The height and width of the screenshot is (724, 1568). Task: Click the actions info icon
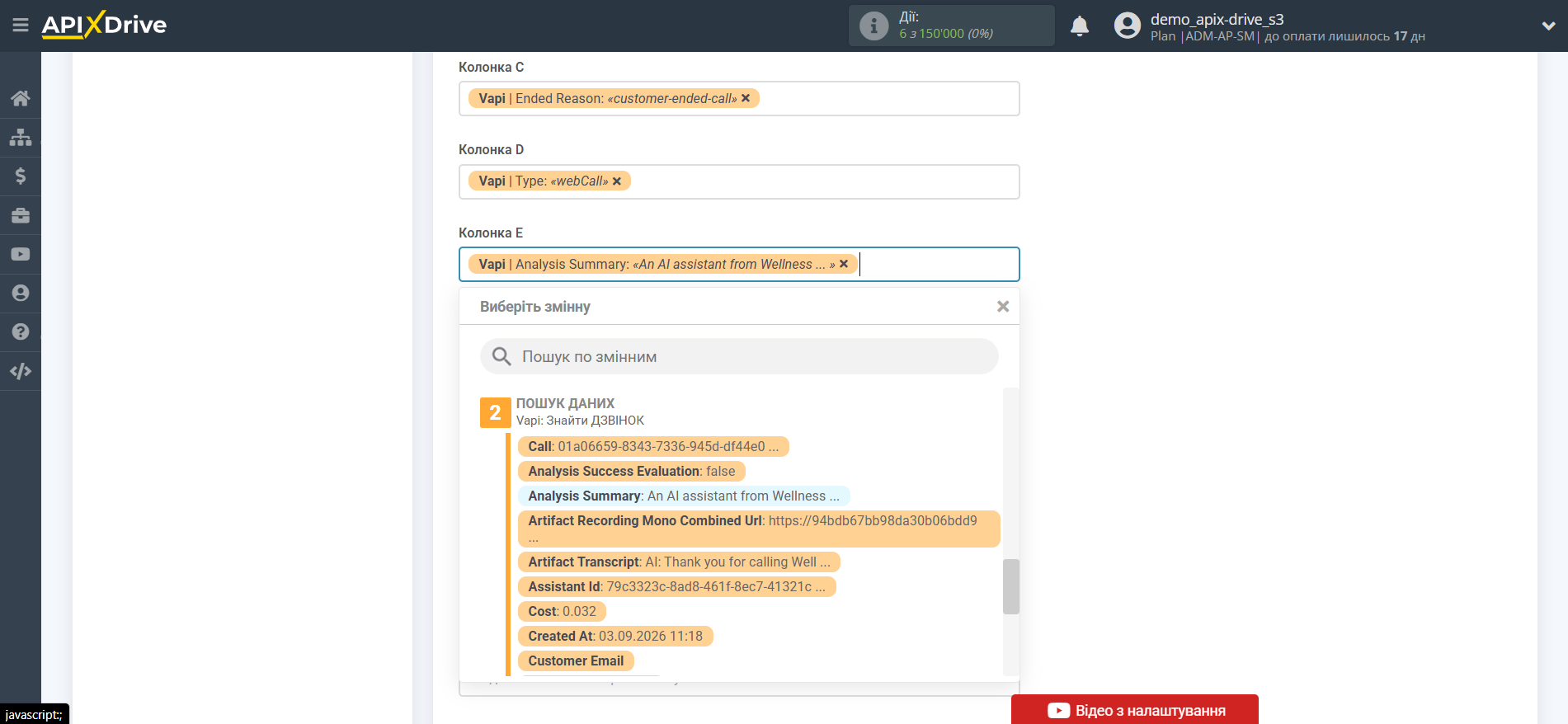(x=873, y=26)
